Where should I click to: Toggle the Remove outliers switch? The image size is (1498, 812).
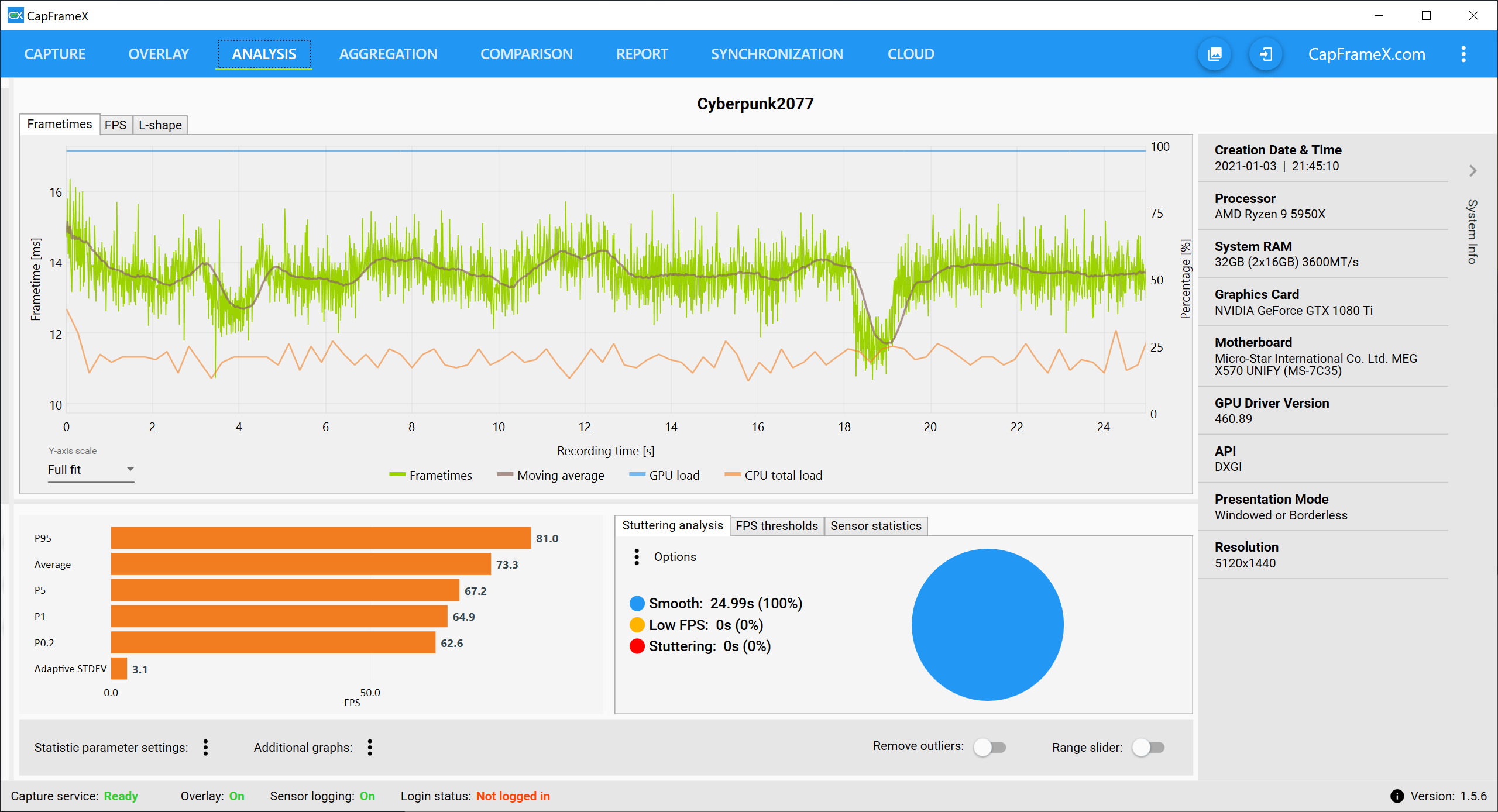[989, 747]
